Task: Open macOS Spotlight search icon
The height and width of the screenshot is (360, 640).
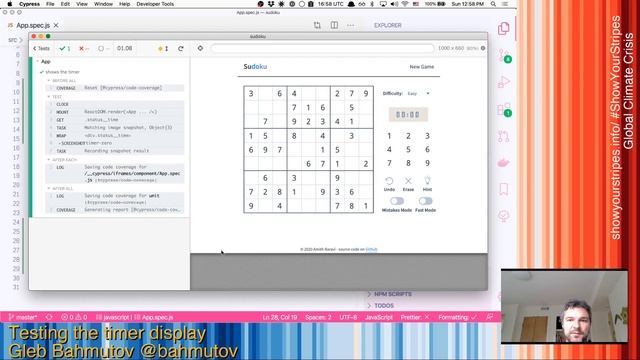Action: click(x=493, y=4)
